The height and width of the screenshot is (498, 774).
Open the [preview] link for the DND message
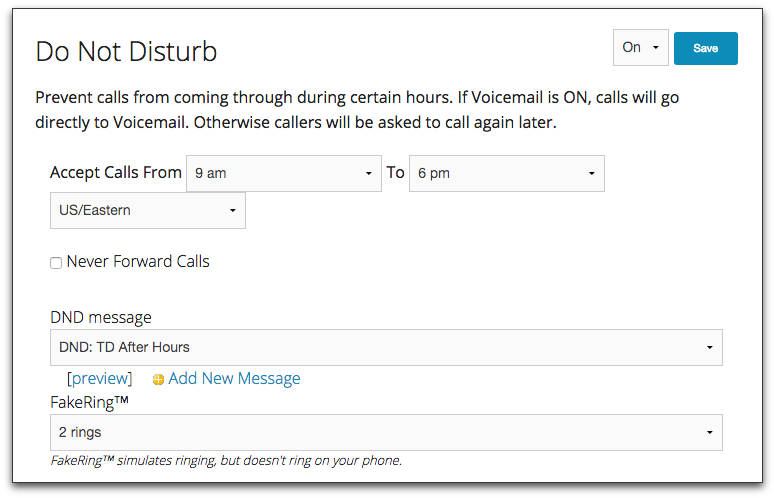(99, 379)
